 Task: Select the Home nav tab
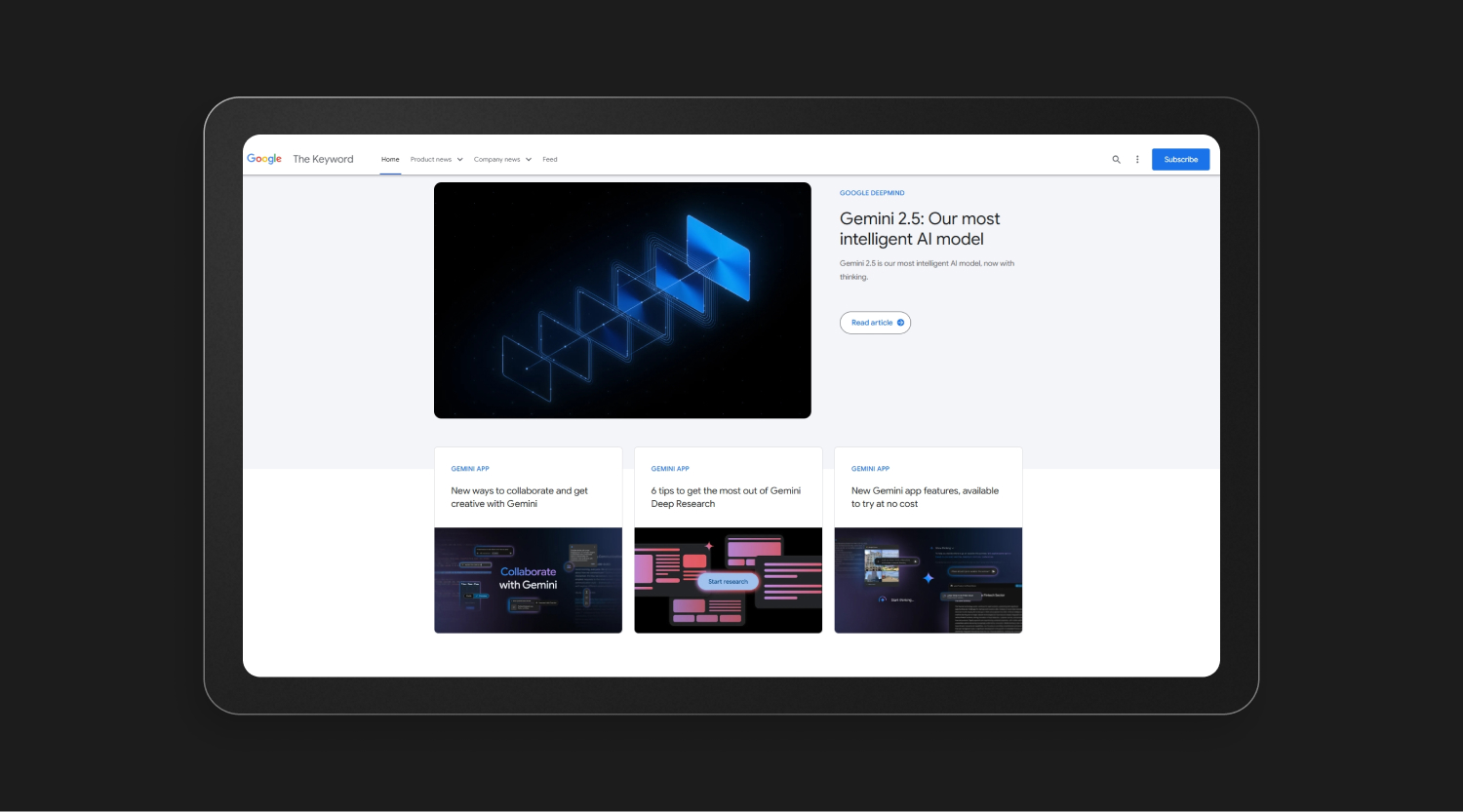(390, 160)
